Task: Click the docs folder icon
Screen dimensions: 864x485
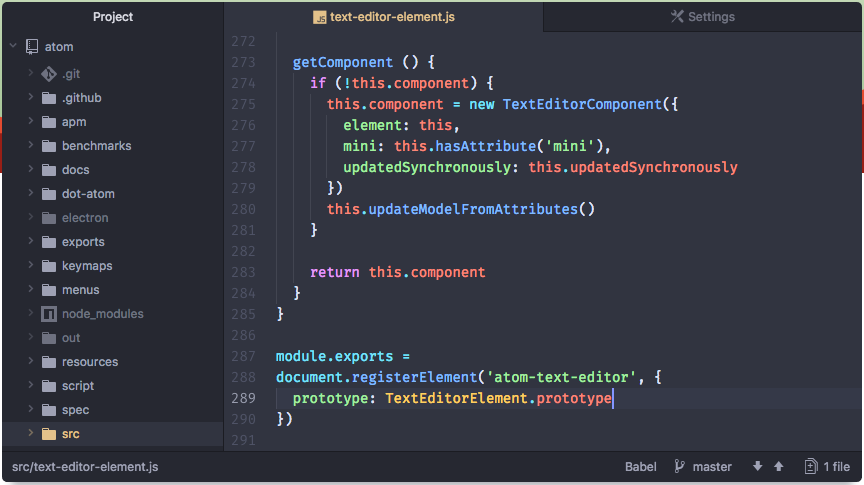Action: pyautogui.click(x=49, y=170)
